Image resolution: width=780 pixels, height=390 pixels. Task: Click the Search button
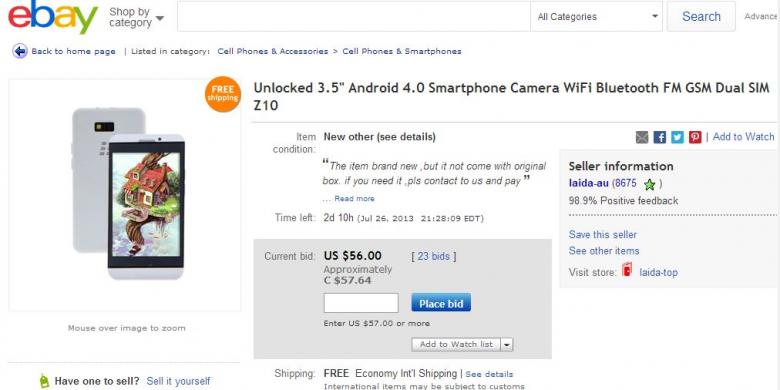tap(701, 16)
